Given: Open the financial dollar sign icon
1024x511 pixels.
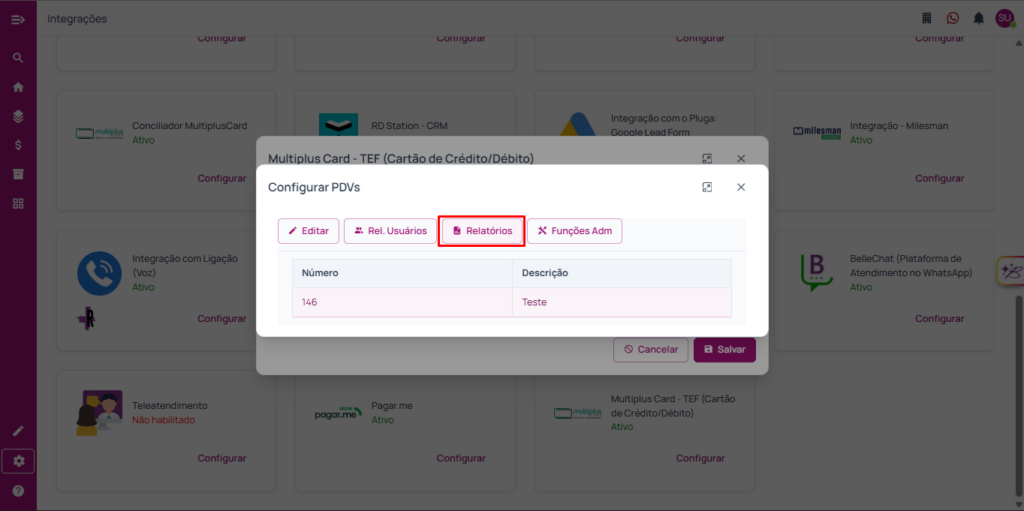Looking at the screenshot, I should 18,145.
